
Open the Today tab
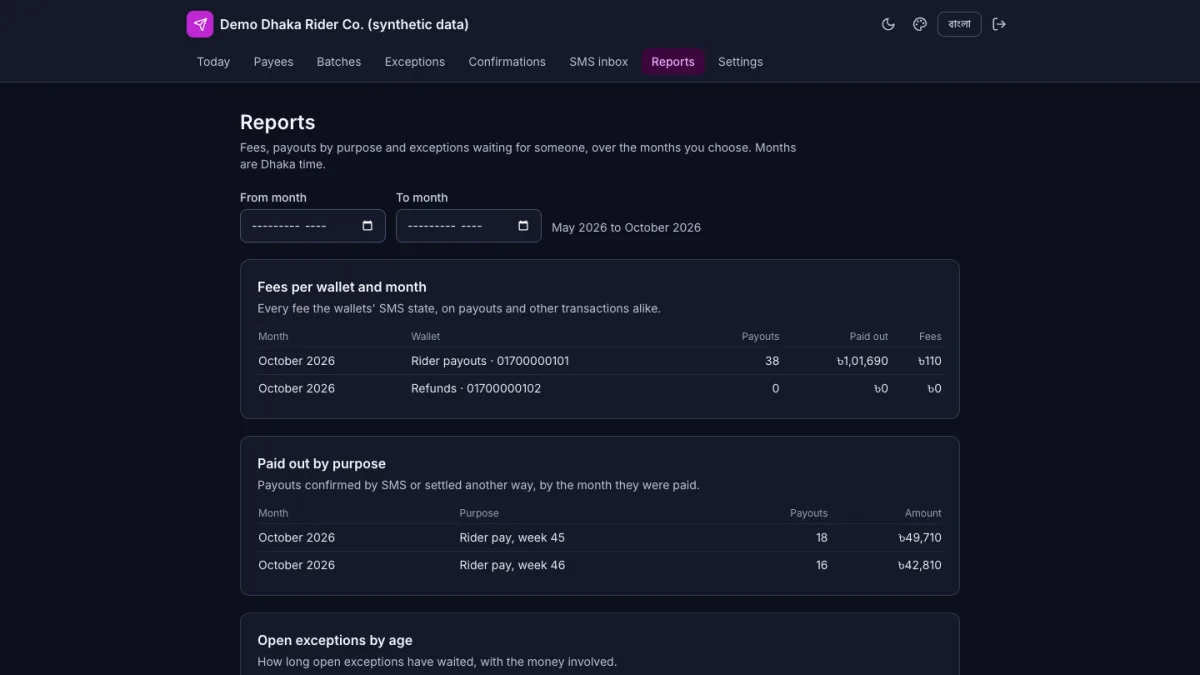click(213, 62)
